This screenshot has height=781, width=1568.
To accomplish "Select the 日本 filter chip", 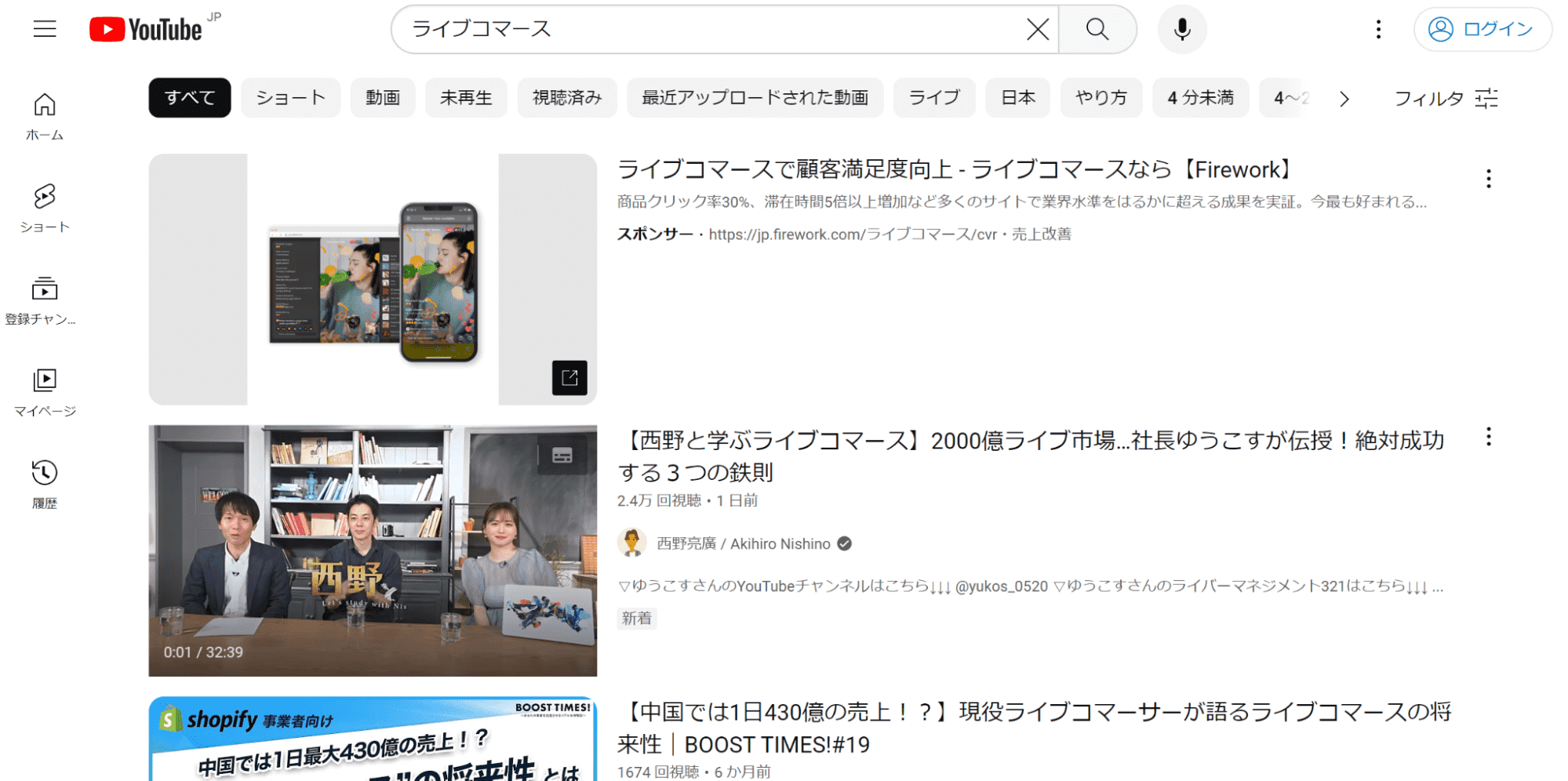I will (x=1018, y=97).
